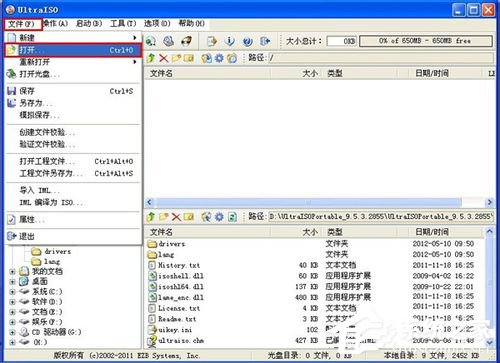
Task: Expand the 软件(D:) drive node
Action: tap(13, 302)
